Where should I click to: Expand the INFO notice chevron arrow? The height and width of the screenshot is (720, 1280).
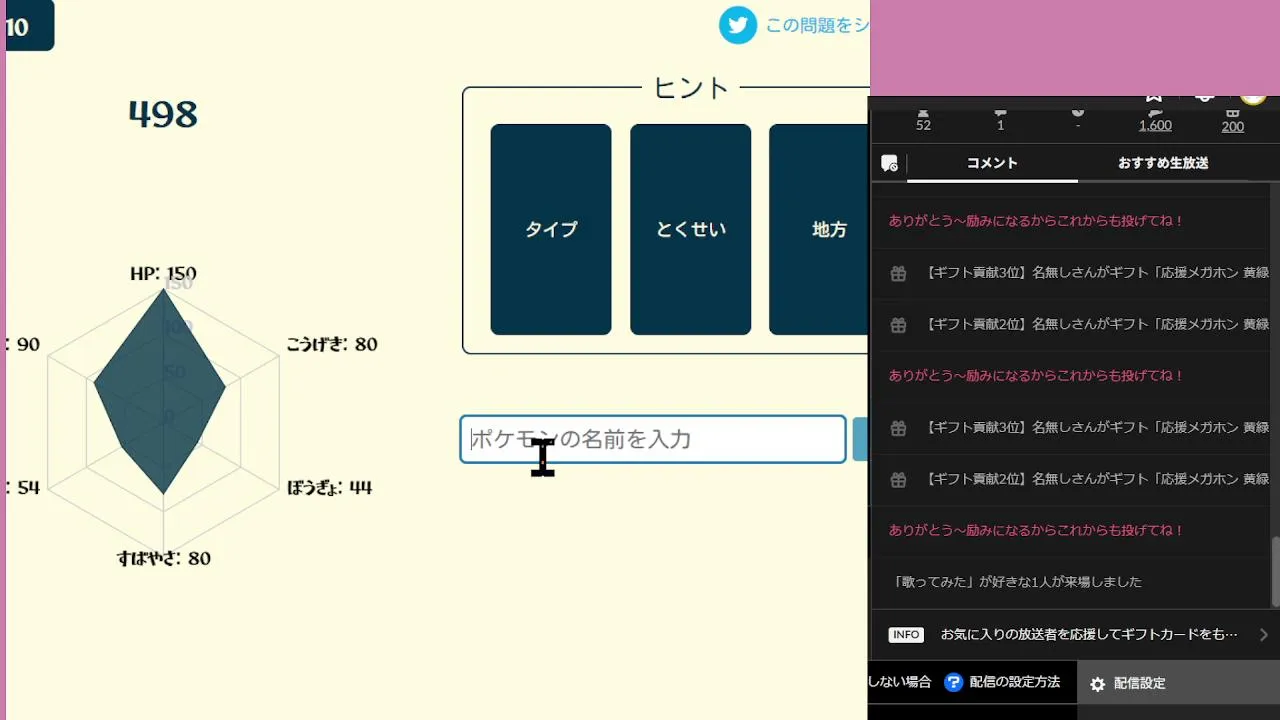(1264, 634)
